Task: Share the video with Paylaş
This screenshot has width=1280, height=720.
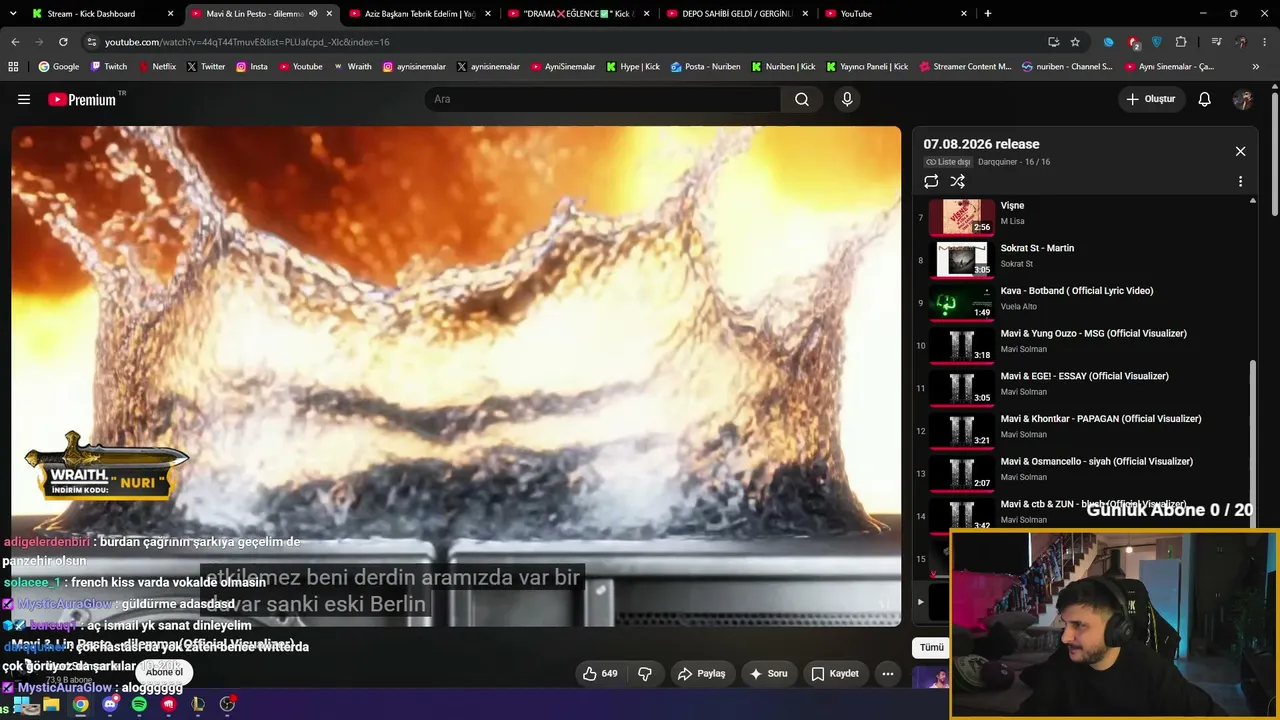Action: (701, 674)
